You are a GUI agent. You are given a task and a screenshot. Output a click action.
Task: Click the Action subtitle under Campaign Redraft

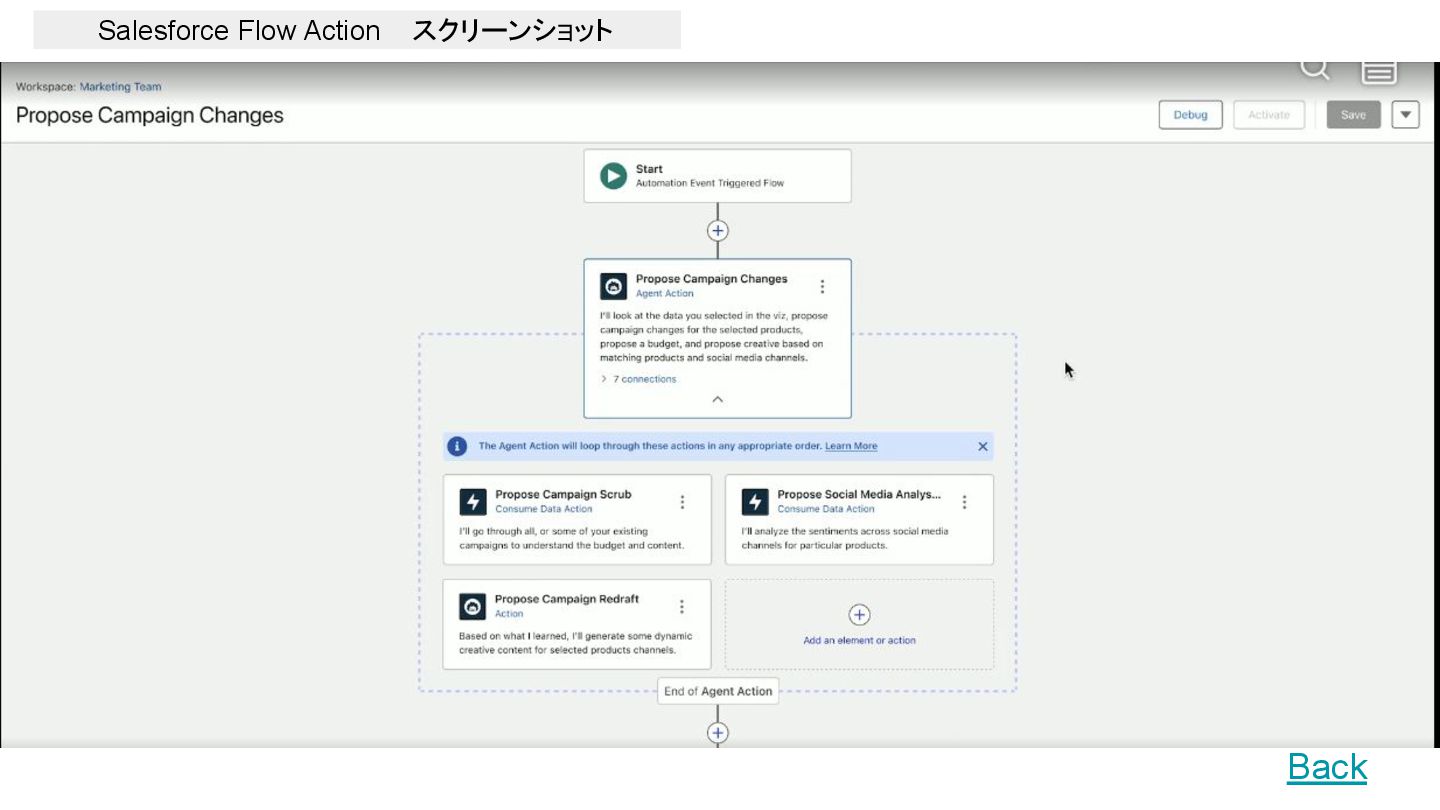509,614
